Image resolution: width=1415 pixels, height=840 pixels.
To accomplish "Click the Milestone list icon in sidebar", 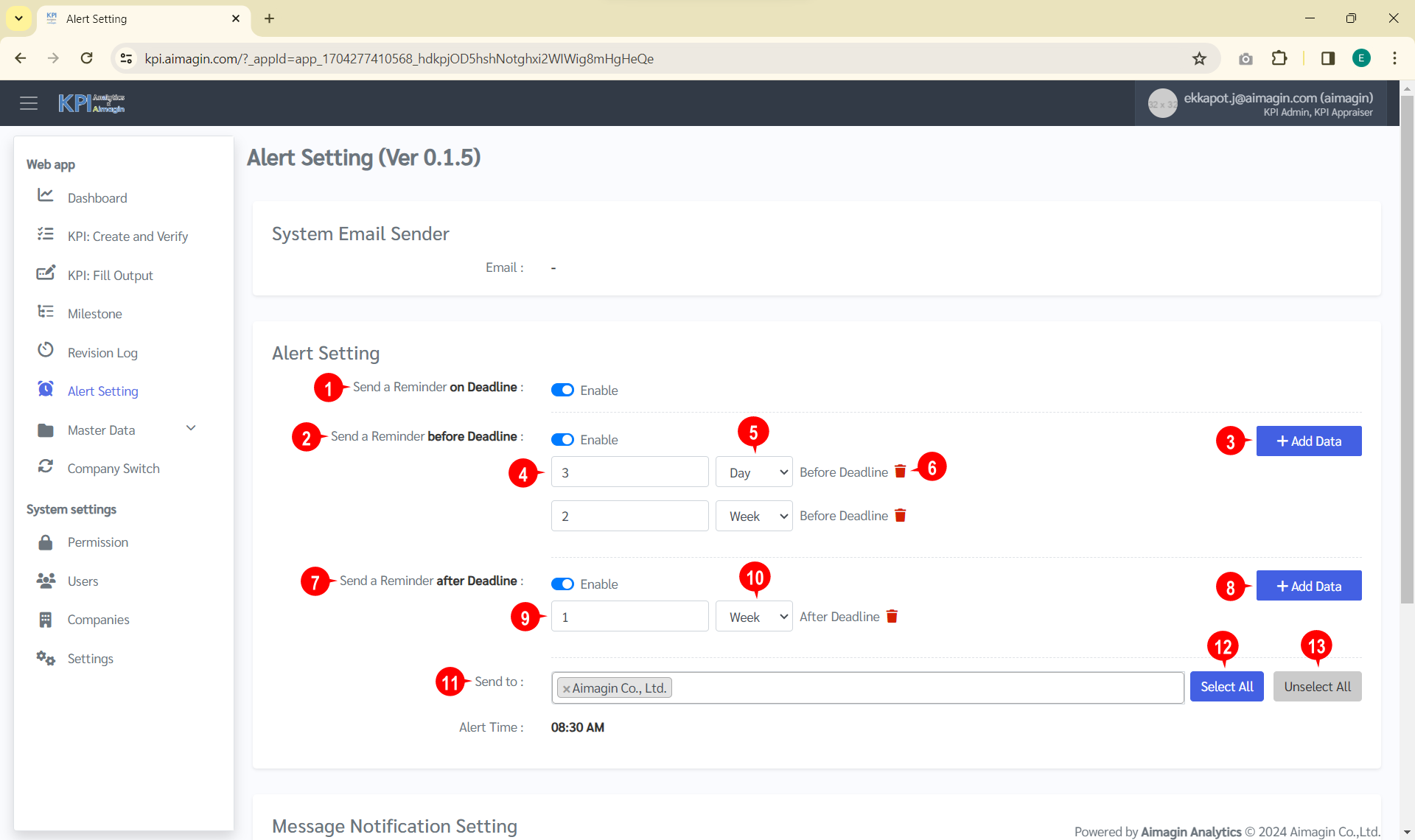I will [46, 312].
